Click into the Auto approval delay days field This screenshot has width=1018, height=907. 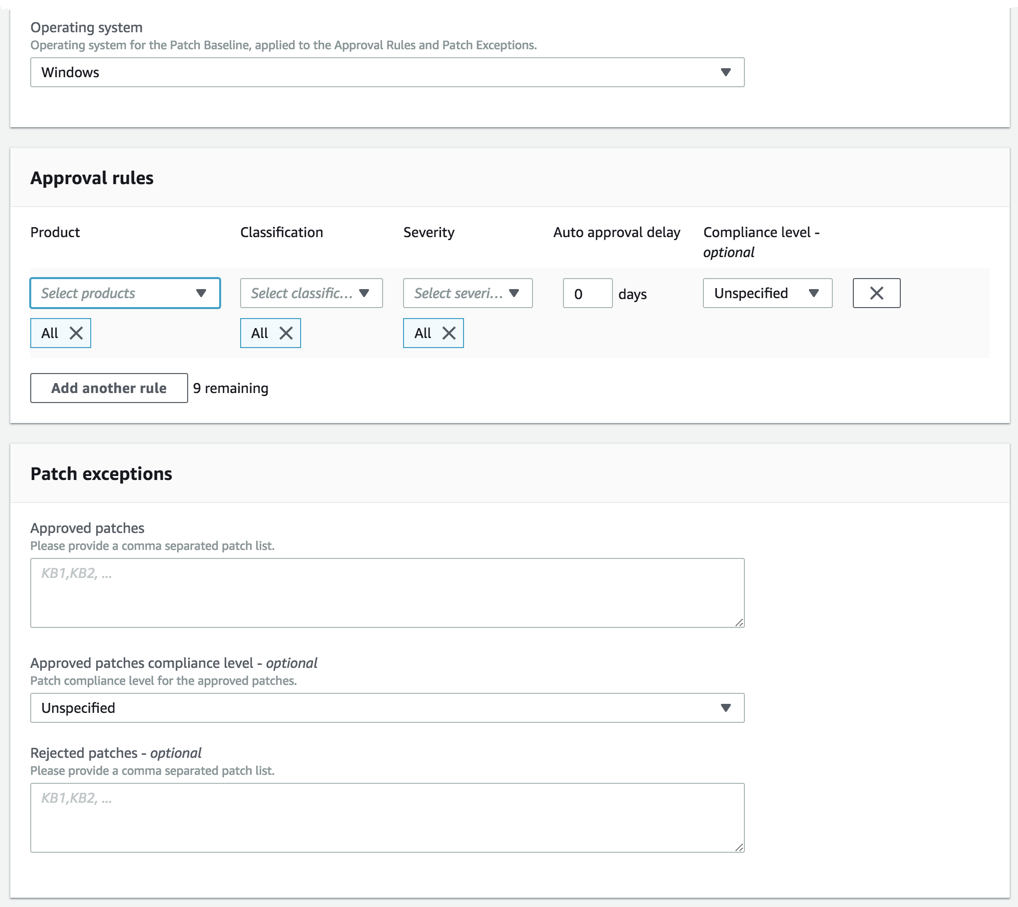587,293
